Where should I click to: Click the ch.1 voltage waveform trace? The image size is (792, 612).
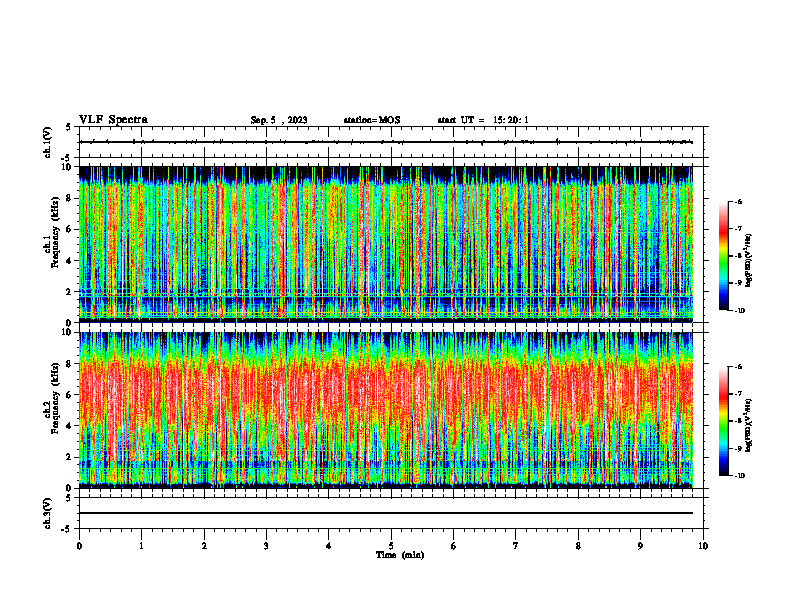386,142
